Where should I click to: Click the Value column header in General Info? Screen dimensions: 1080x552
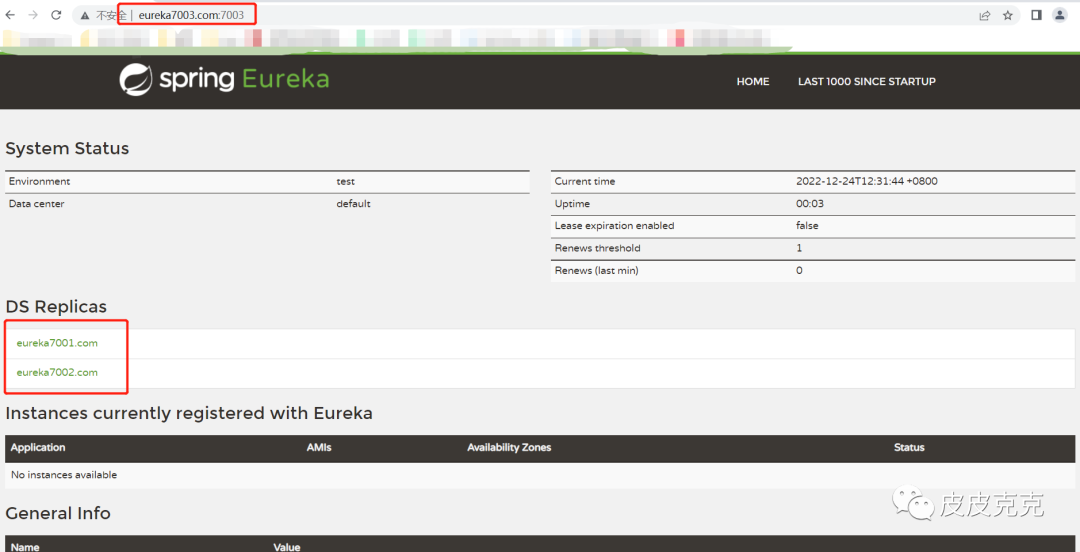point(287,547)
